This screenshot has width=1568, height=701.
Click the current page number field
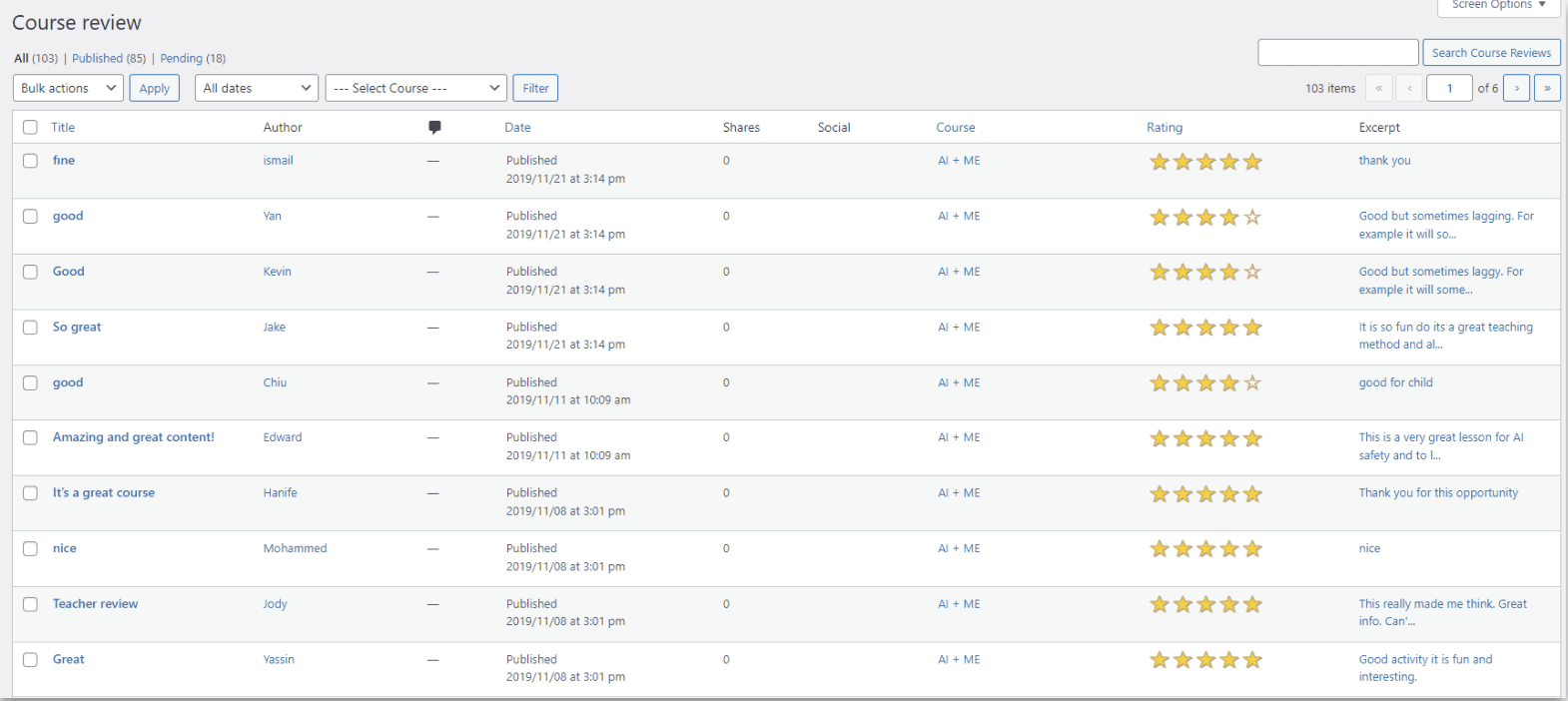point(1449,88)
